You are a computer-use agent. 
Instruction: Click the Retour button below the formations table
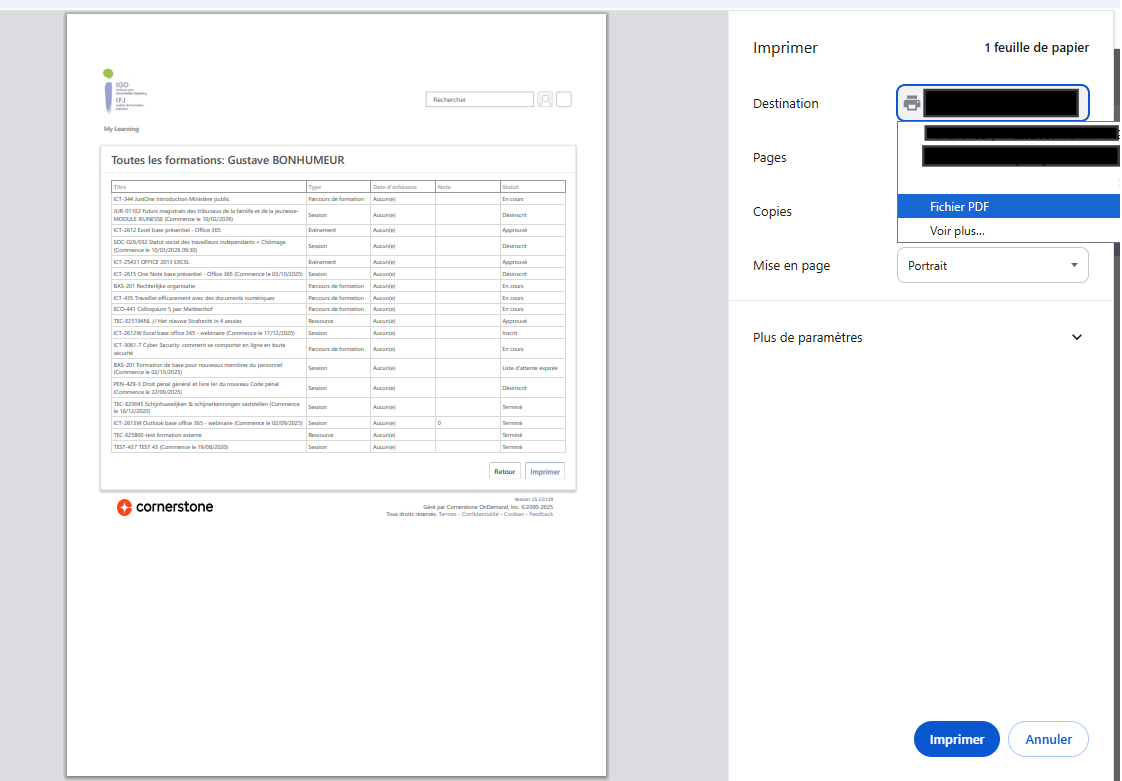coord(504,470)
